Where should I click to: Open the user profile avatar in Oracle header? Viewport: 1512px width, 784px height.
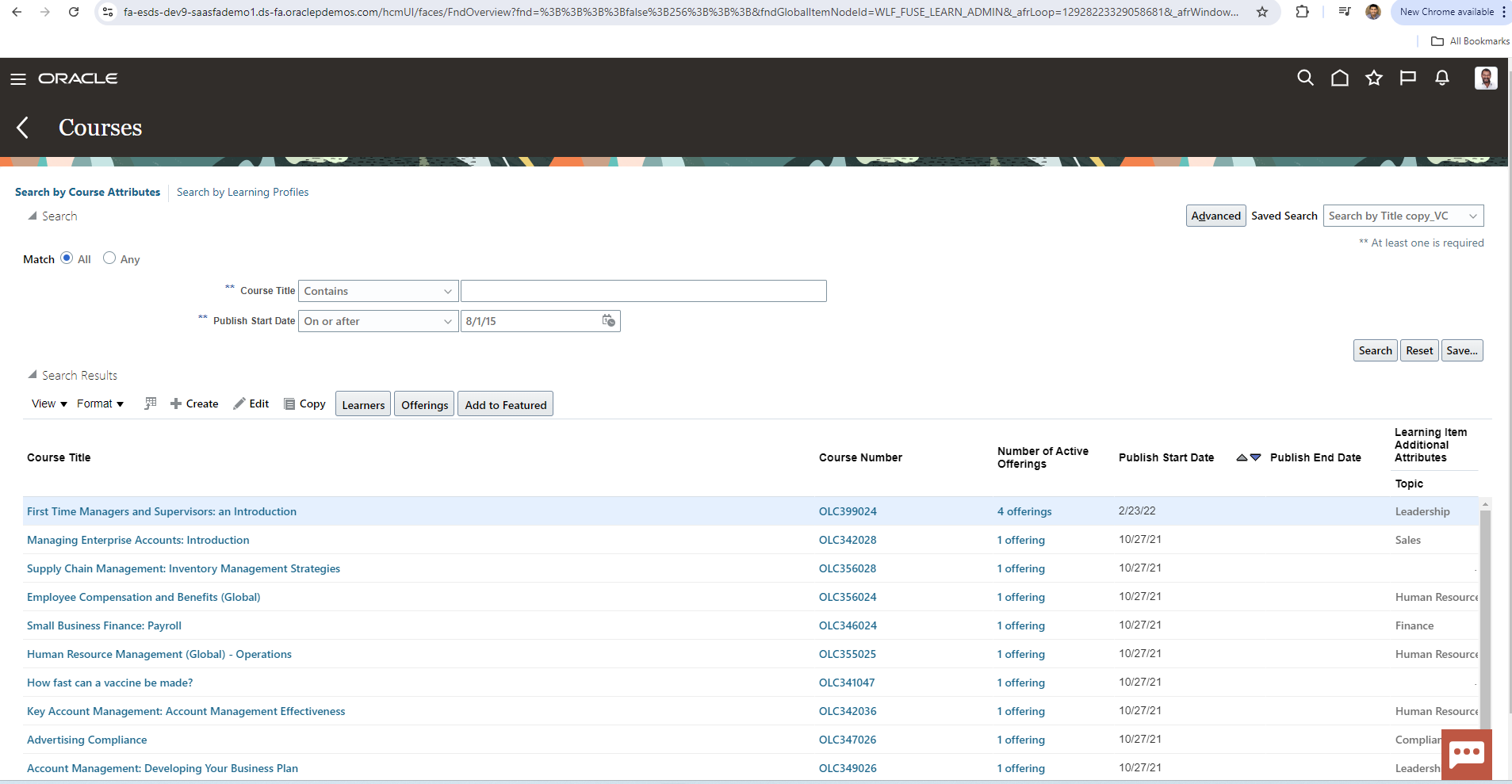[x=1486, y=78]
